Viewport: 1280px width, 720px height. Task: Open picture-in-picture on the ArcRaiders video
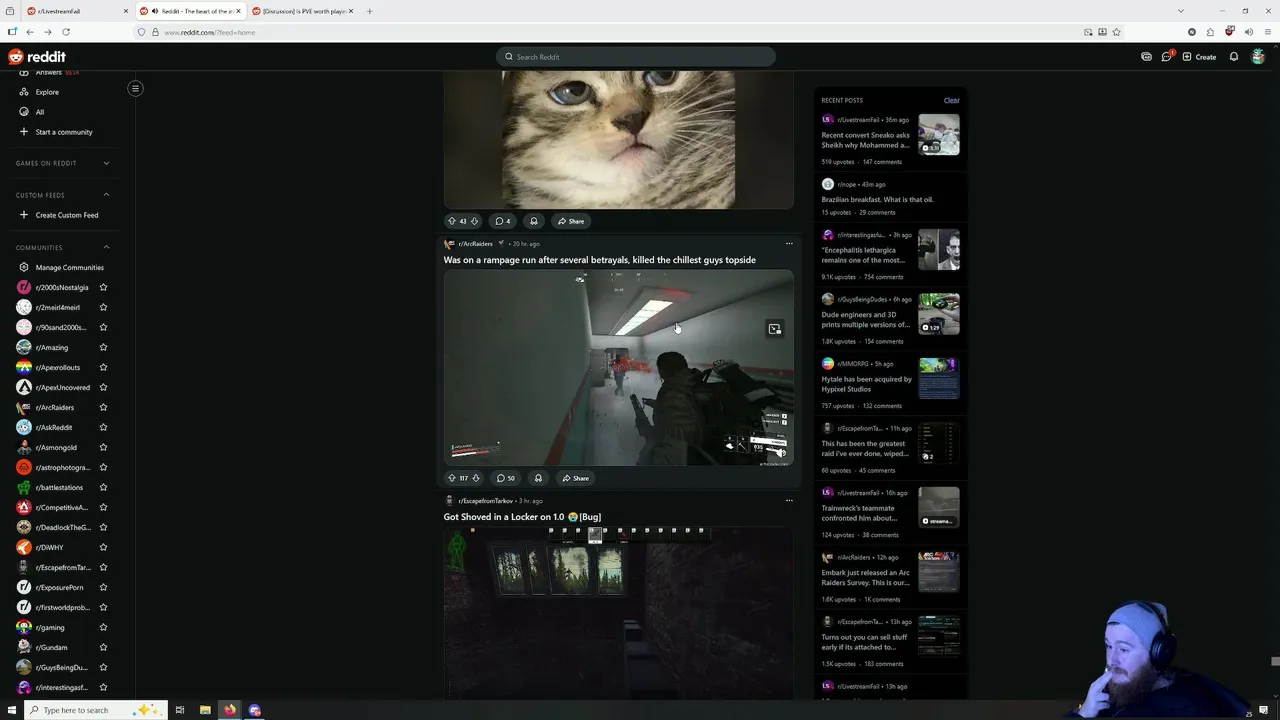click(x=774, y=329)
